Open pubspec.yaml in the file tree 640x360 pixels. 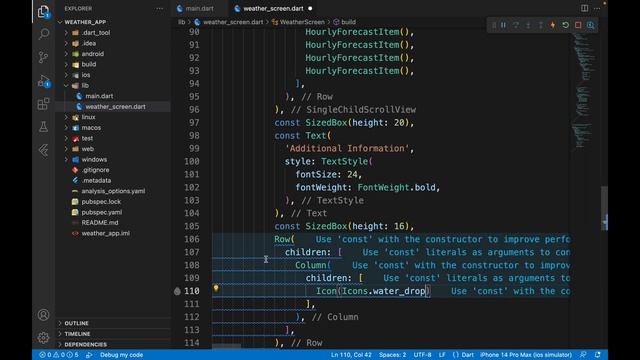pos(102,212)
